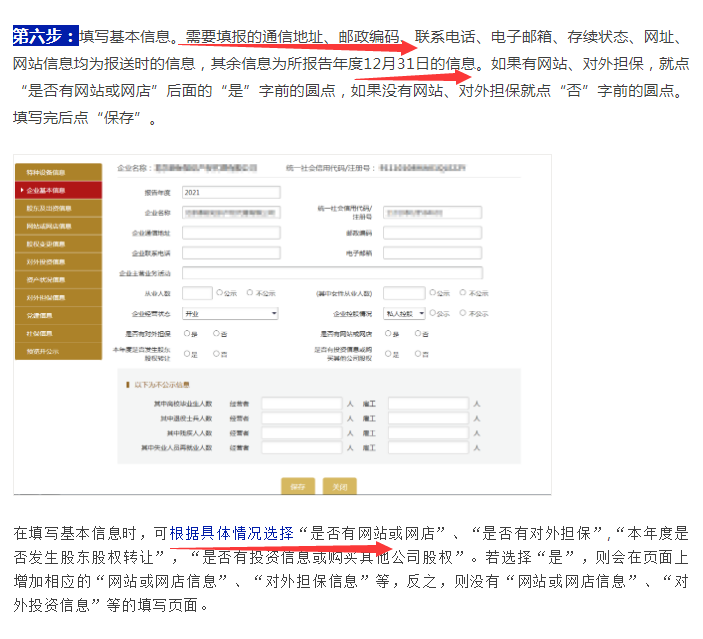Open 预览并公示 at the sidebar bottom
This screenshot has width=703, height=639.
pyautogui.click(x=58, y=351)
